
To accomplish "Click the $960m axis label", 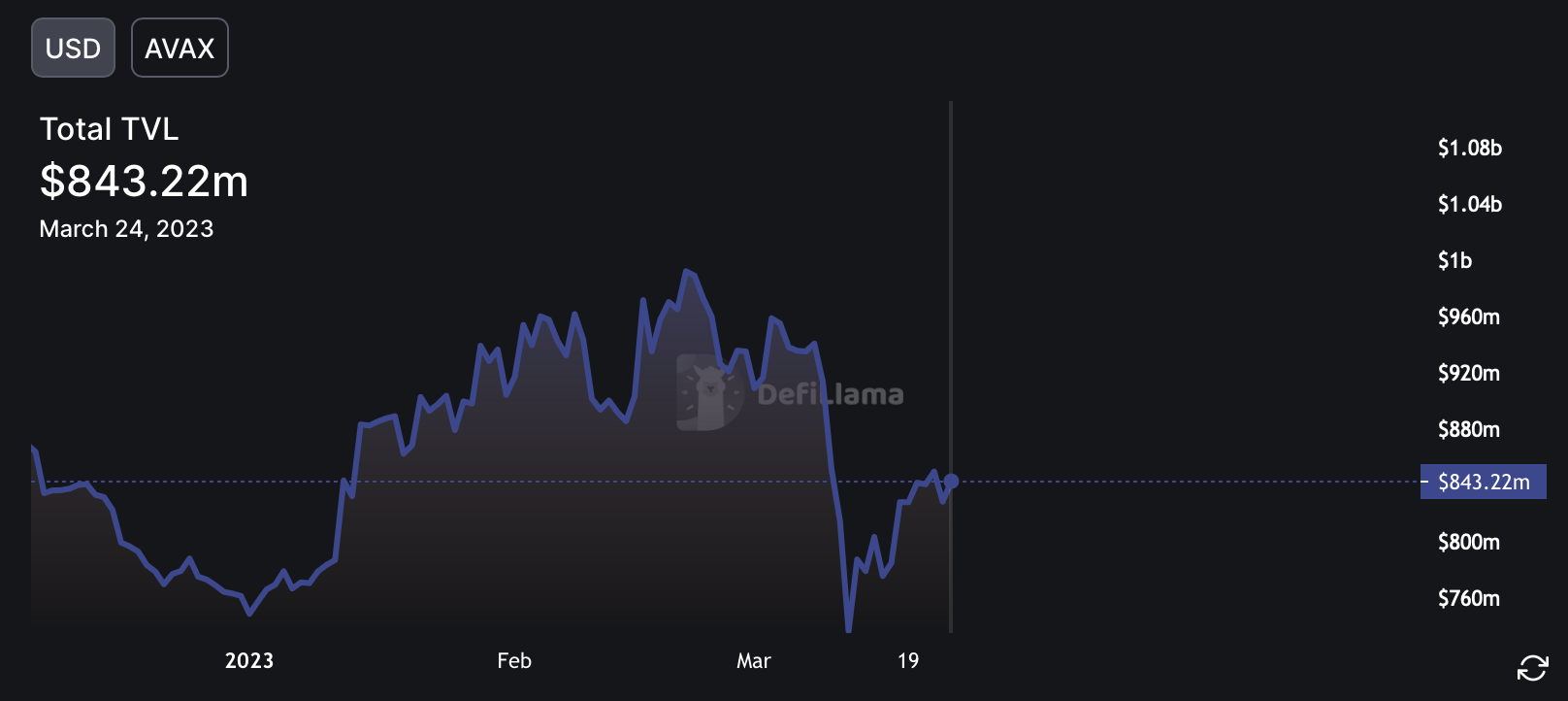I will click(x=1469, y=317).
